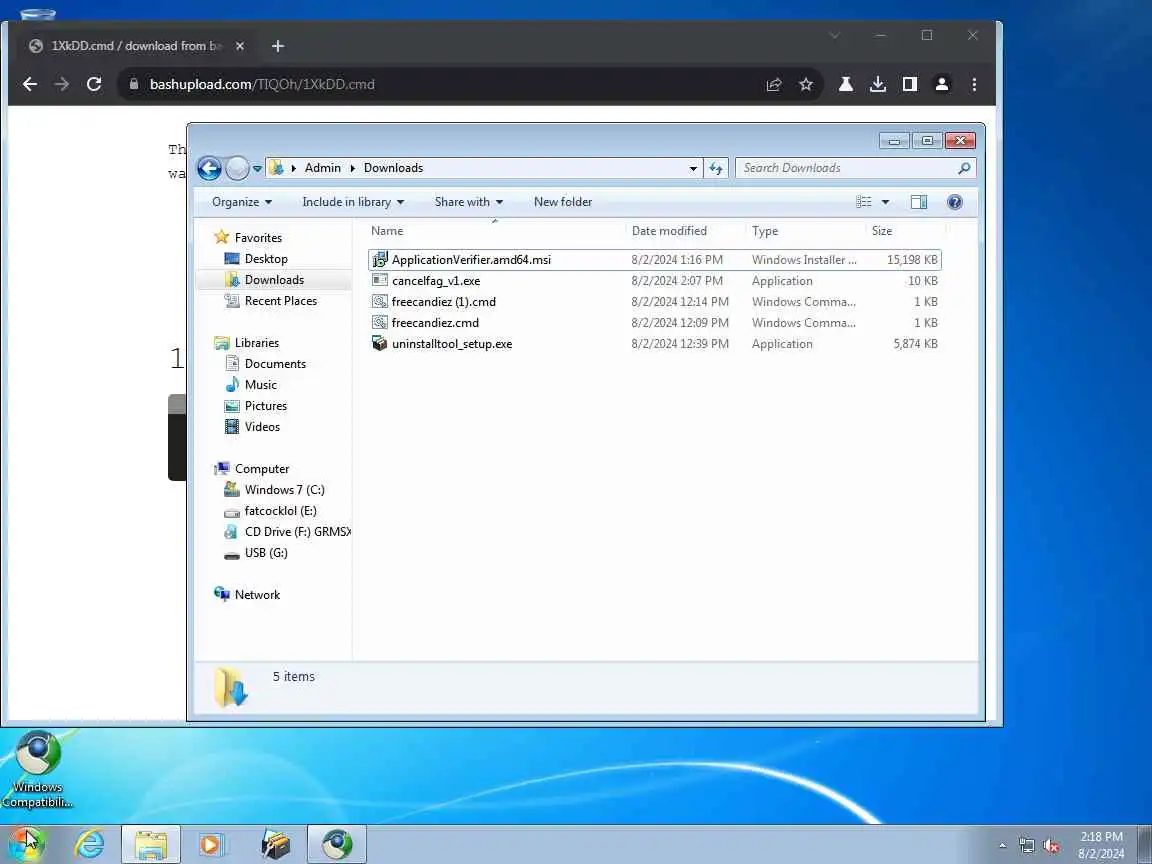Image resolution: width=1152 pixels, height=864 pixels.
Task: Select freecandiez.cmd file
Action: pyautogui.click(x=654, y=323)
